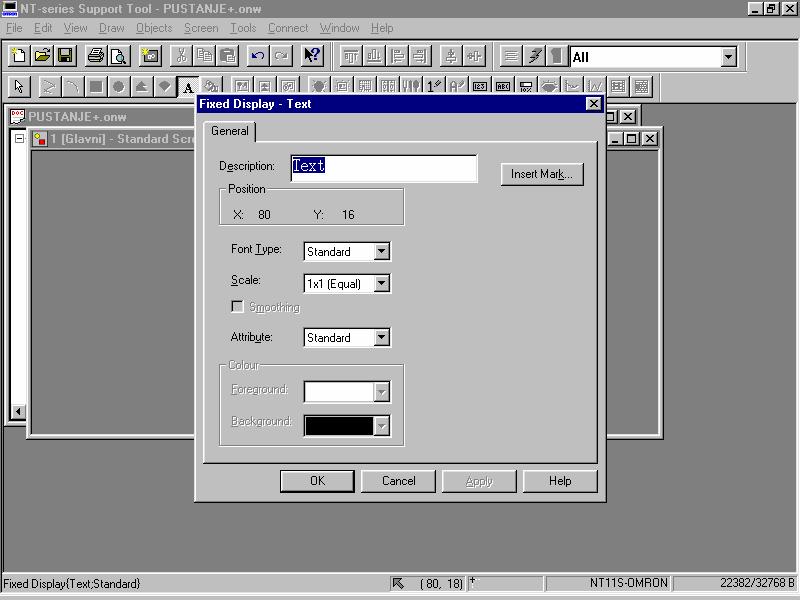Click into the Description text field
The image size is (800, 600).
(384, 168)
